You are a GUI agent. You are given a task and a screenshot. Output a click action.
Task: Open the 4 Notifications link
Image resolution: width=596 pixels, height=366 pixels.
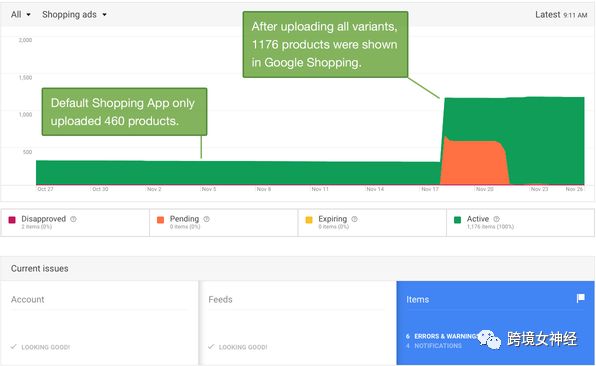434,346
